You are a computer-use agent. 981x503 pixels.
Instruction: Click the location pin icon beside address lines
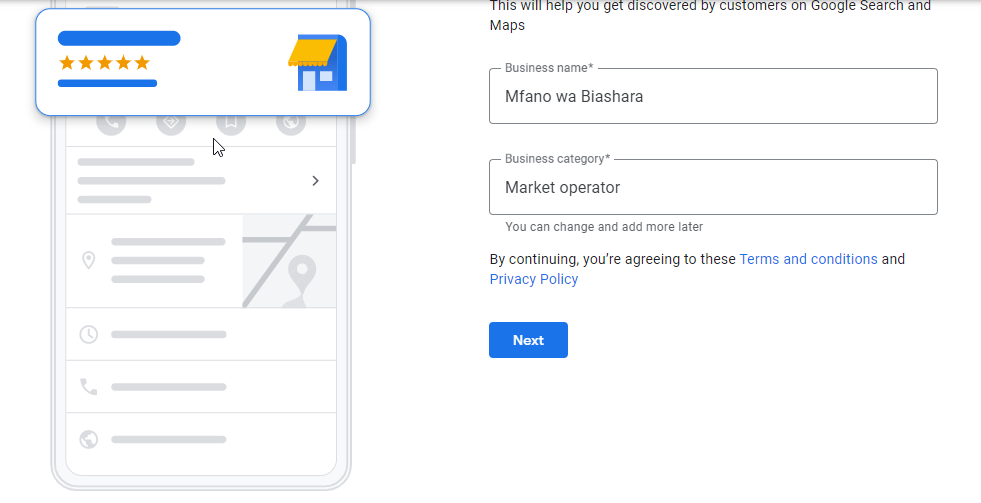pos(89,260)
